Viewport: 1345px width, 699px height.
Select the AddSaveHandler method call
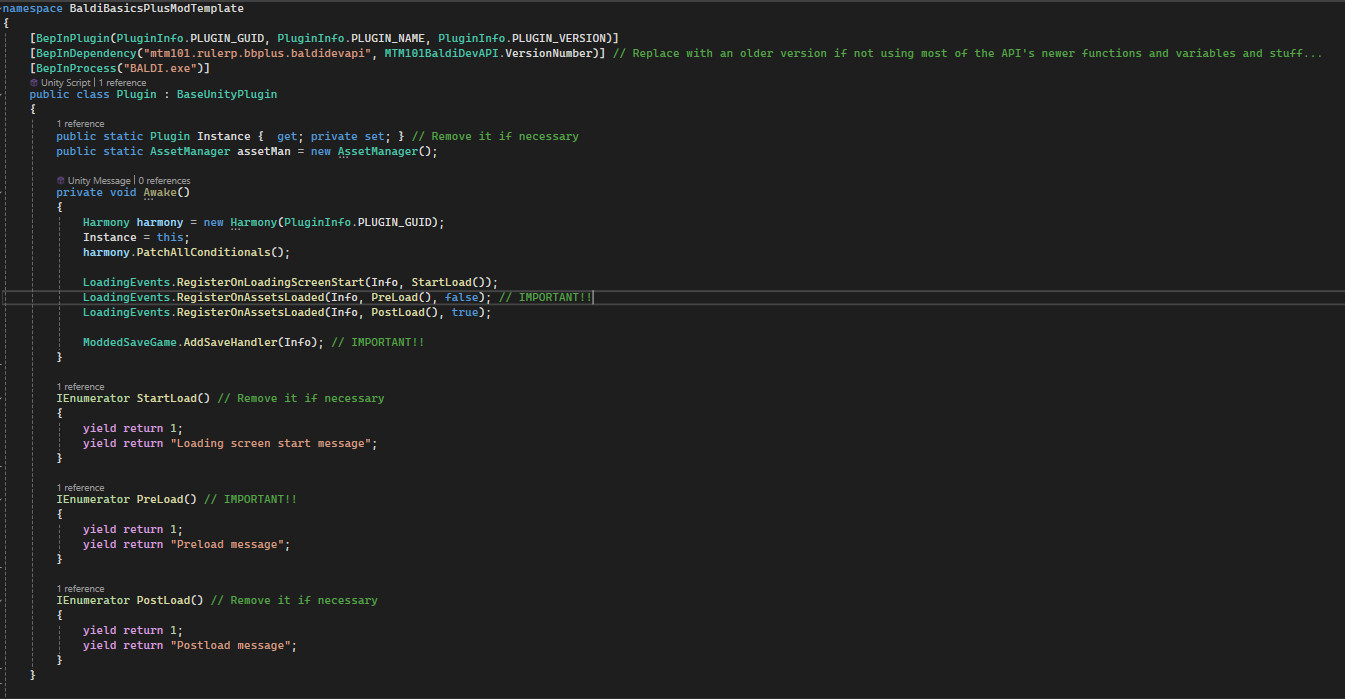(243, 342)
